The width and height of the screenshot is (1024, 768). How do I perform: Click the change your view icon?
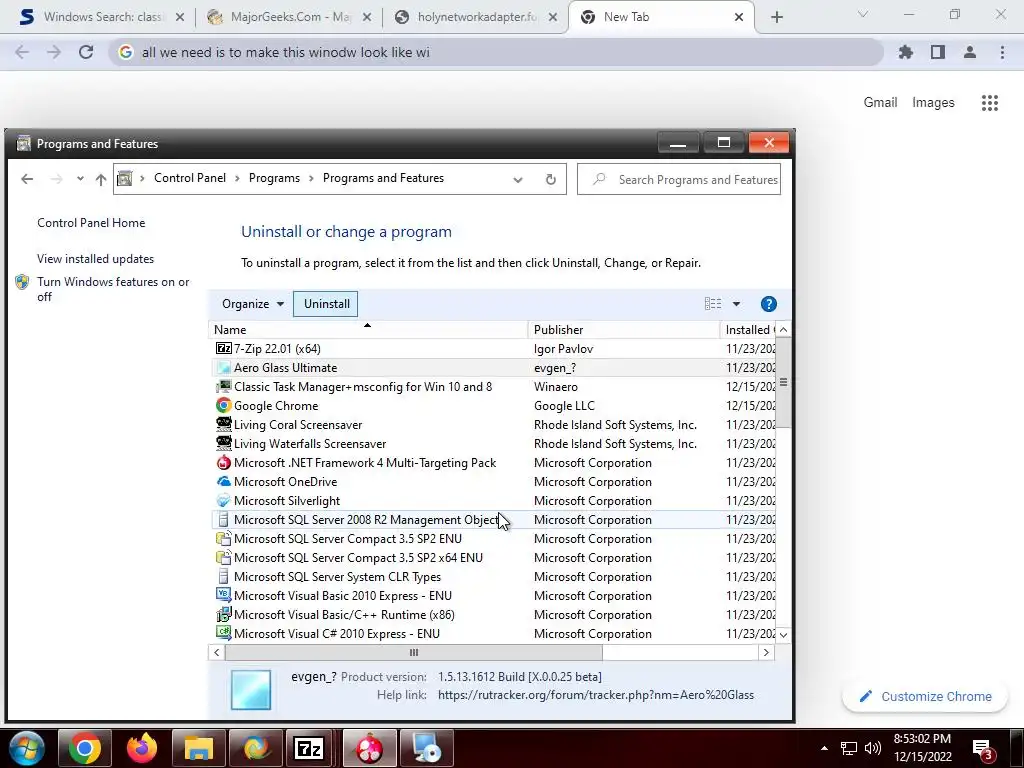coord(713,304)
